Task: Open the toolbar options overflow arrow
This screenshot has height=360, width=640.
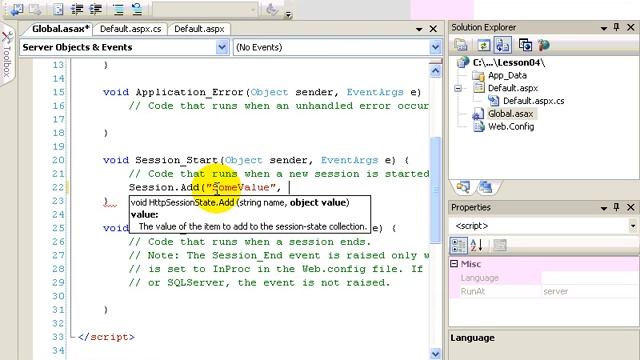Action: [288, 15]
